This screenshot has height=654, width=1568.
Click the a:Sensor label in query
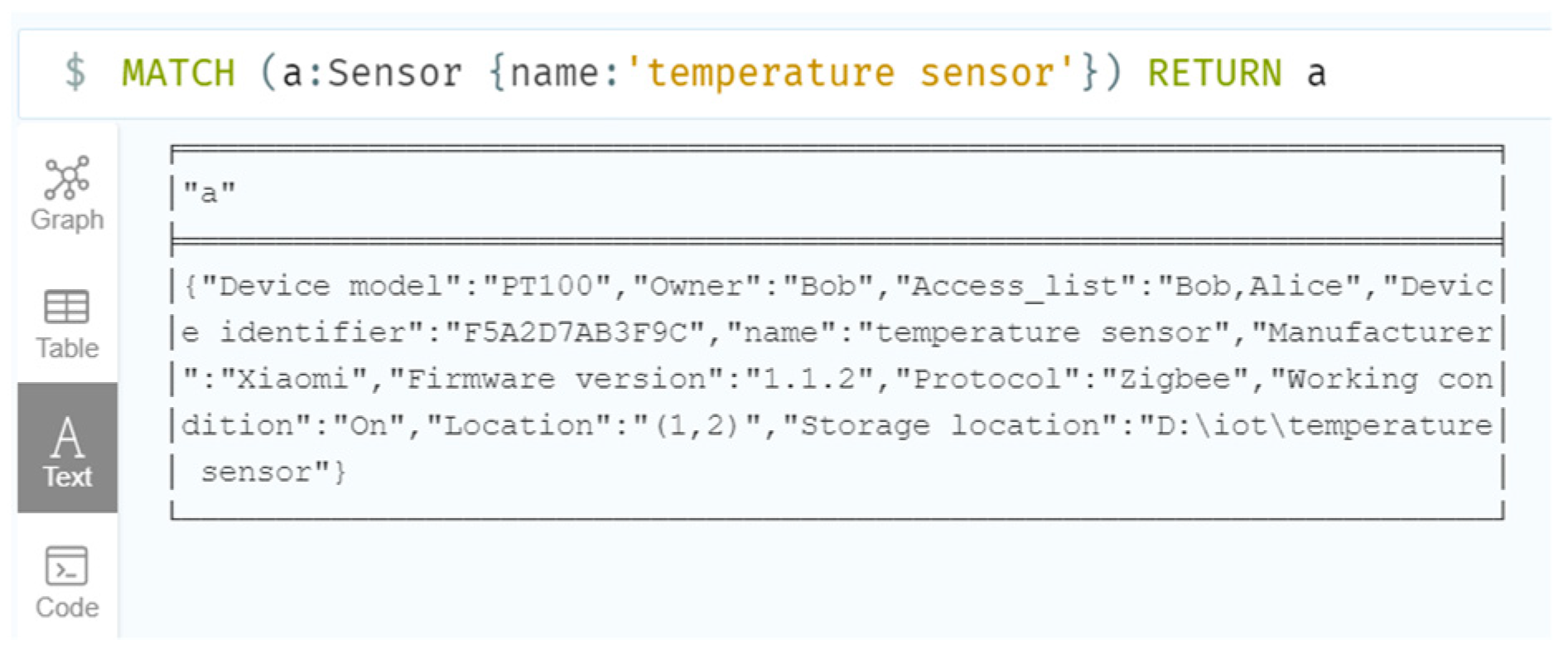371,73
